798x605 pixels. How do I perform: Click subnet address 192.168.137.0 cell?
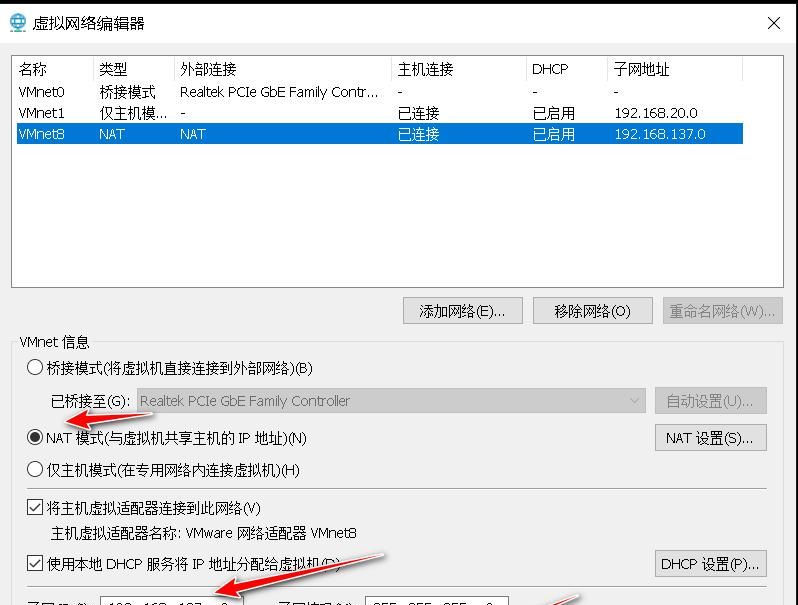660,134
